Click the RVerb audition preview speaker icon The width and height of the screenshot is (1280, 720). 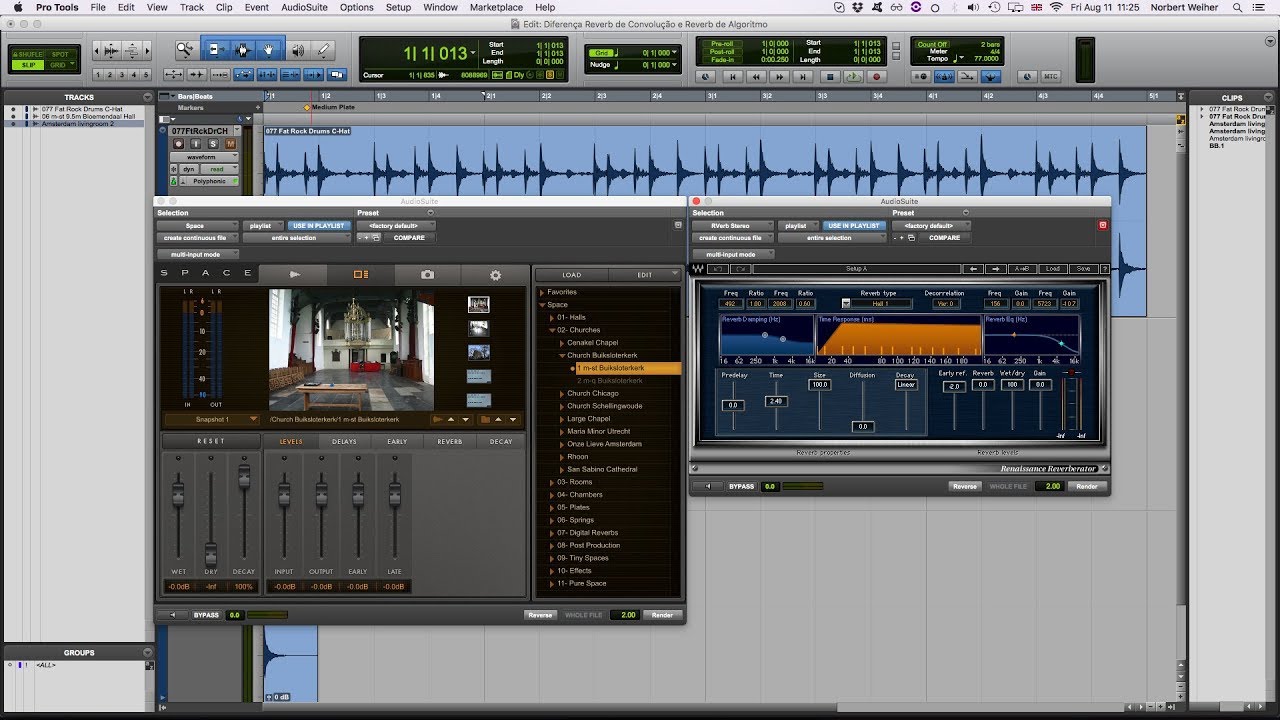(x=708, y=487)
